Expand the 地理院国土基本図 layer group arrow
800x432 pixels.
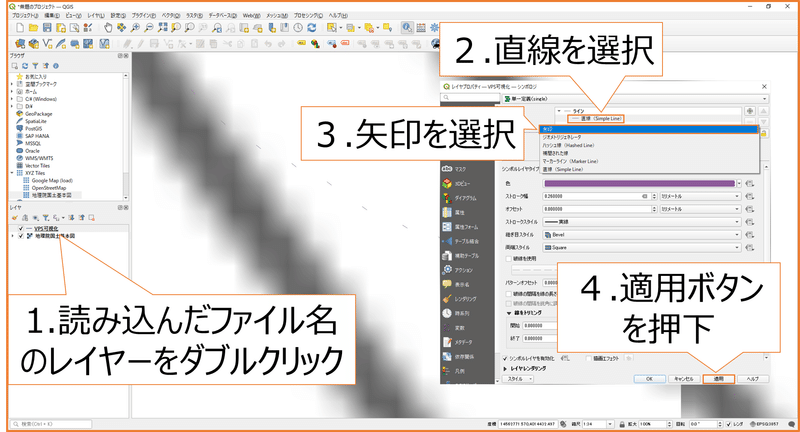tap(12, 236)
